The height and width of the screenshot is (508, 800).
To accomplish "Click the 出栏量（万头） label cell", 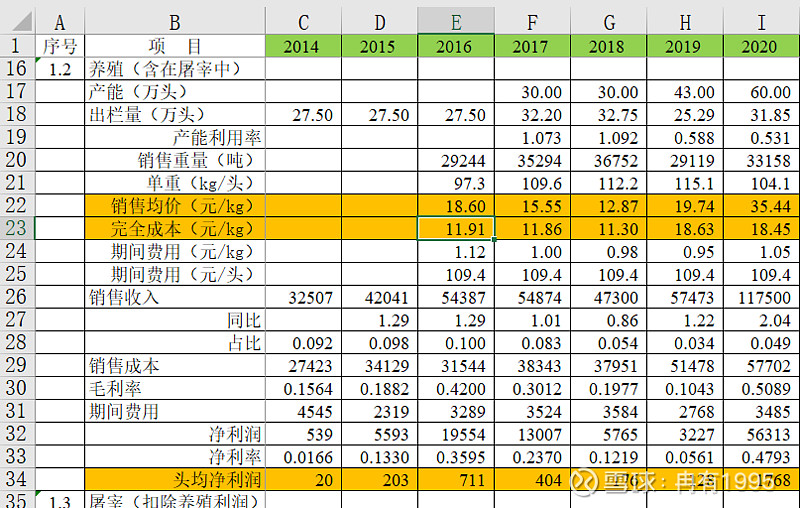I will pos(175,114).
